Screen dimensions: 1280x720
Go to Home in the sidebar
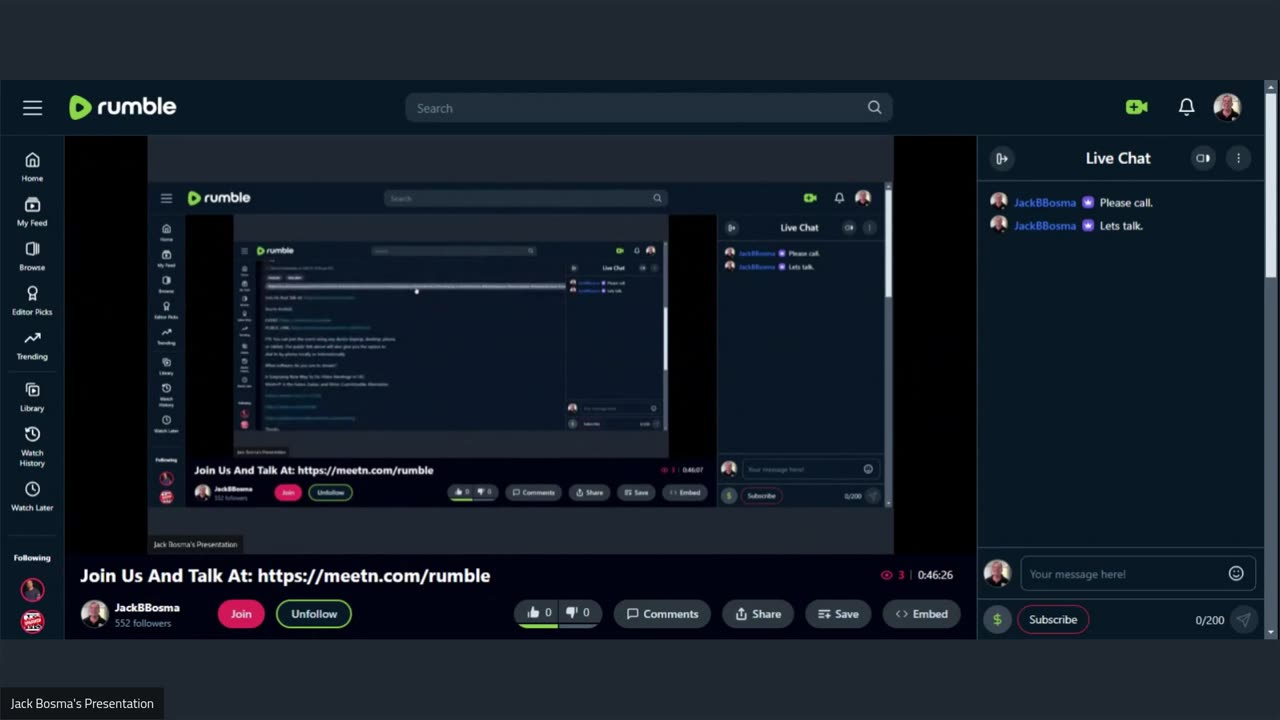point(32,167)
